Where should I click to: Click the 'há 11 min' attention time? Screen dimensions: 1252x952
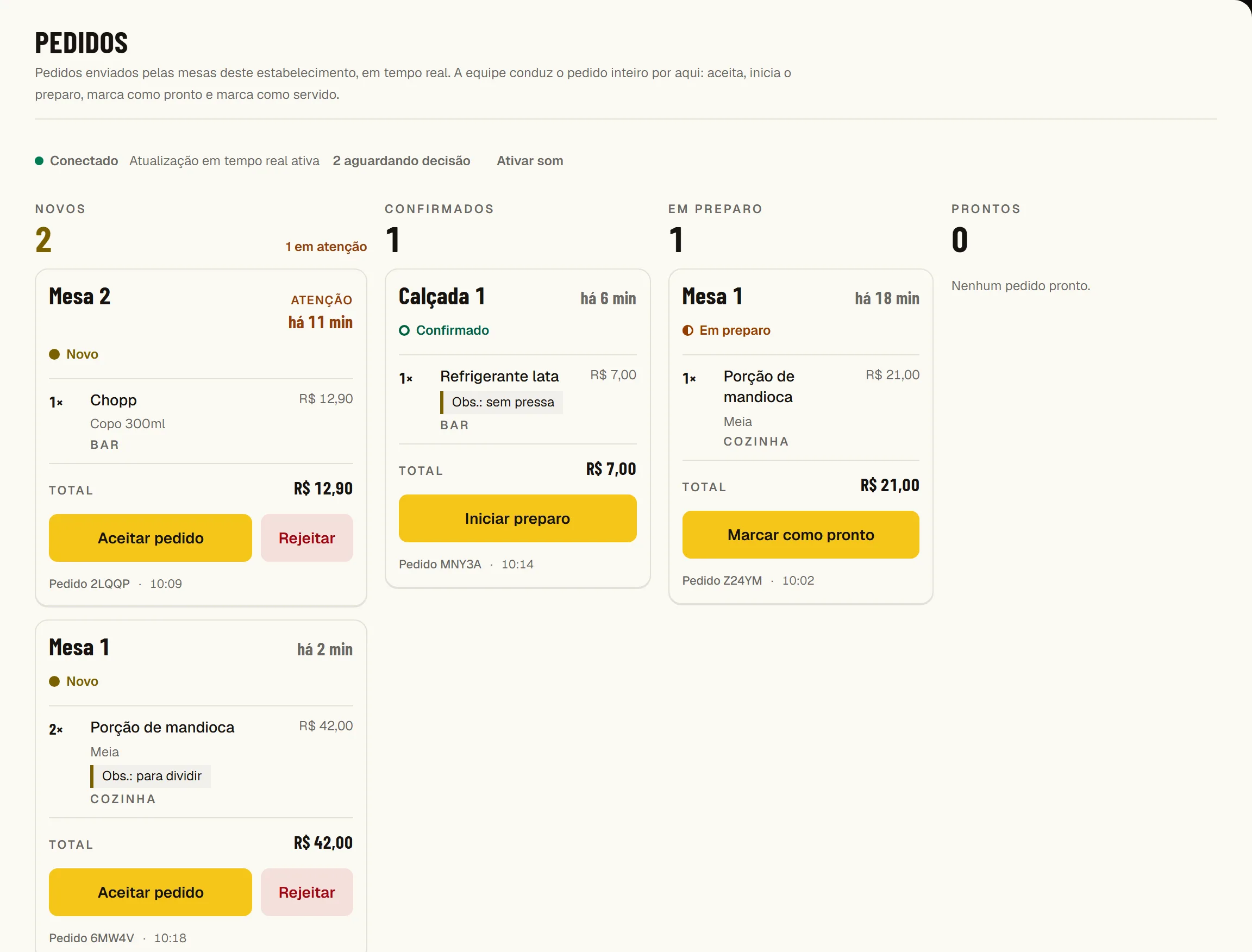320,322
